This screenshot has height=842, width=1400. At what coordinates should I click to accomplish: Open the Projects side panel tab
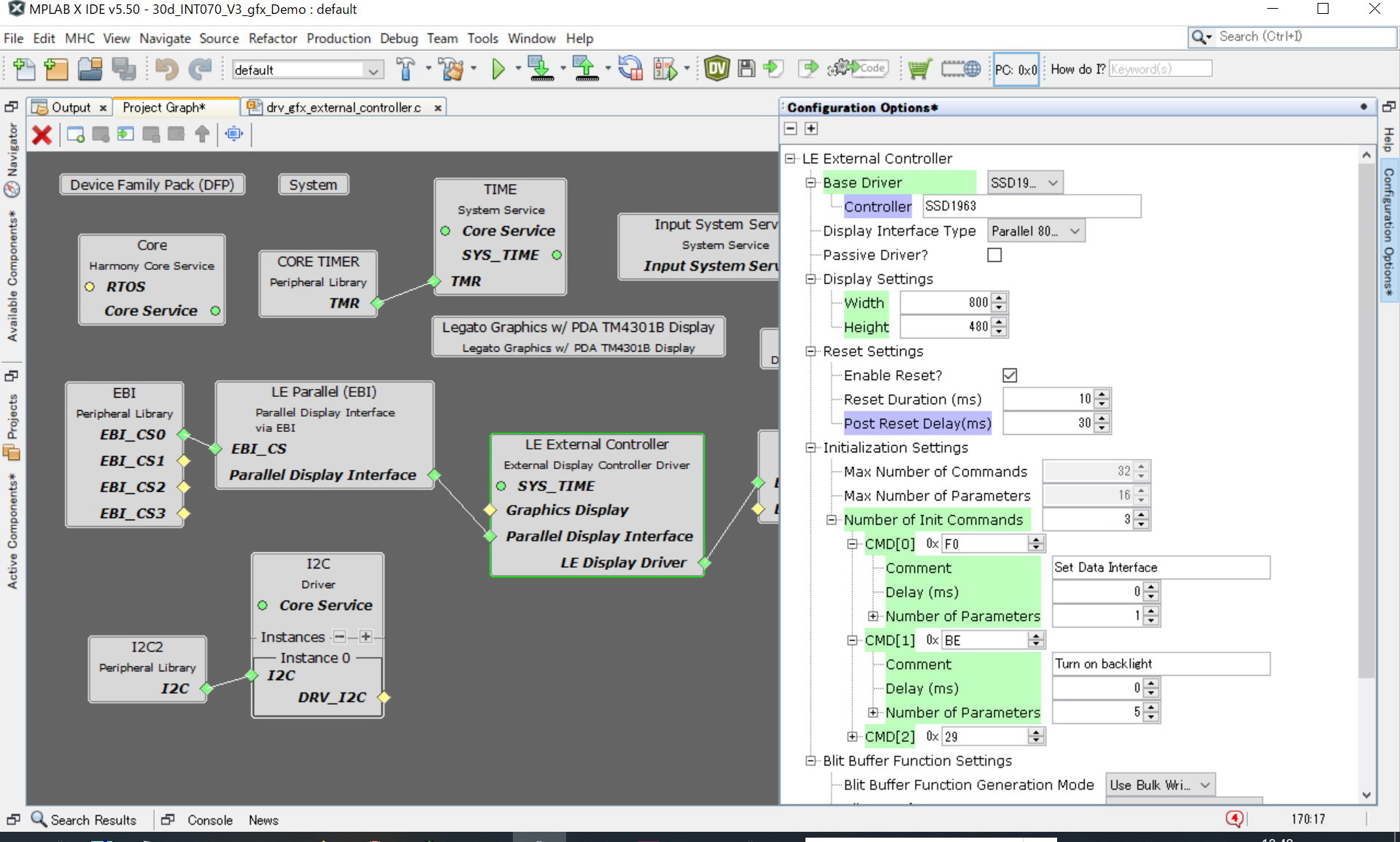coord(12,426)
